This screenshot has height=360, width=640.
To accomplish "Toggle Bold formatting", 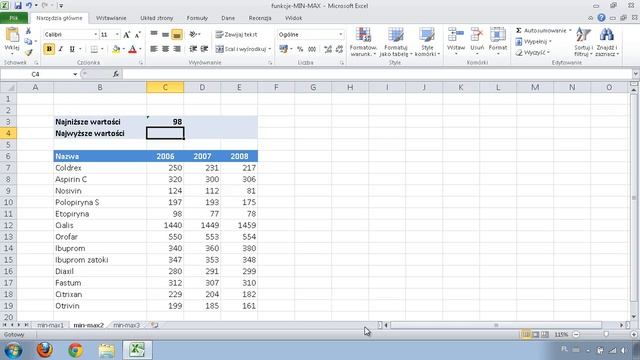I will tap(49, 49).
